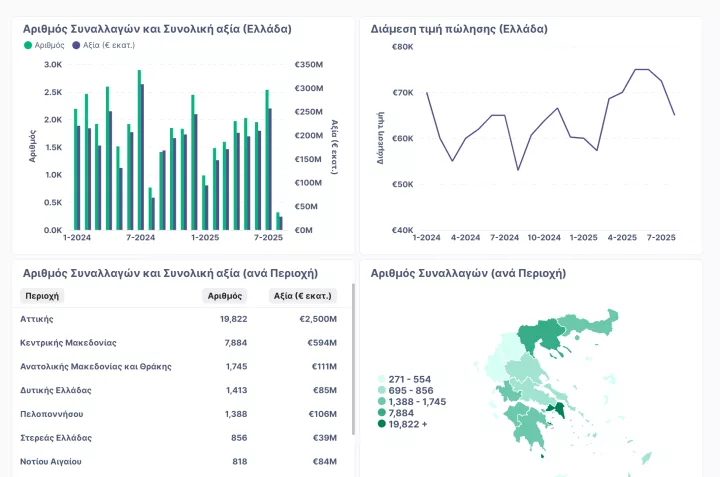The image size is (720, 477).
Task: Click the 271 - 554 map legend dot
Action: point(381,380)
